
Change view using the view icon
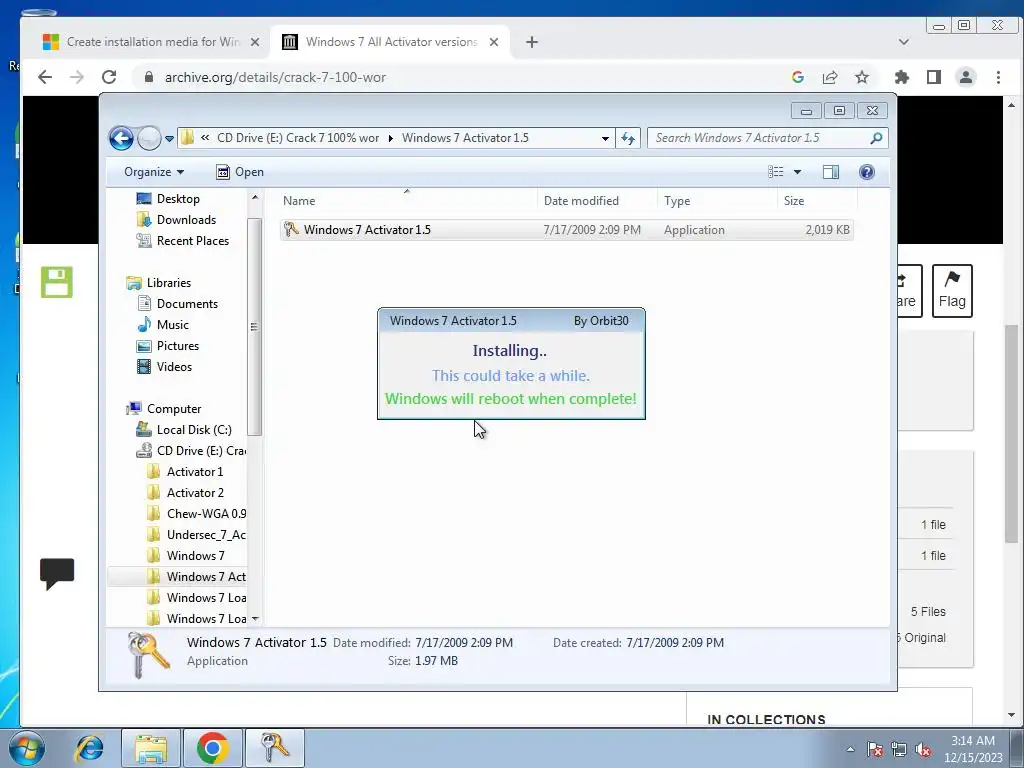tap(775, 172)
